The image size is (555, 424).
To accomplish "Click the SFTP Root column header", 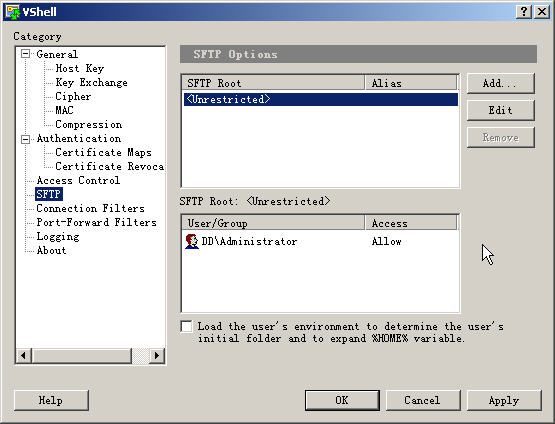I will tap(273, 83).
